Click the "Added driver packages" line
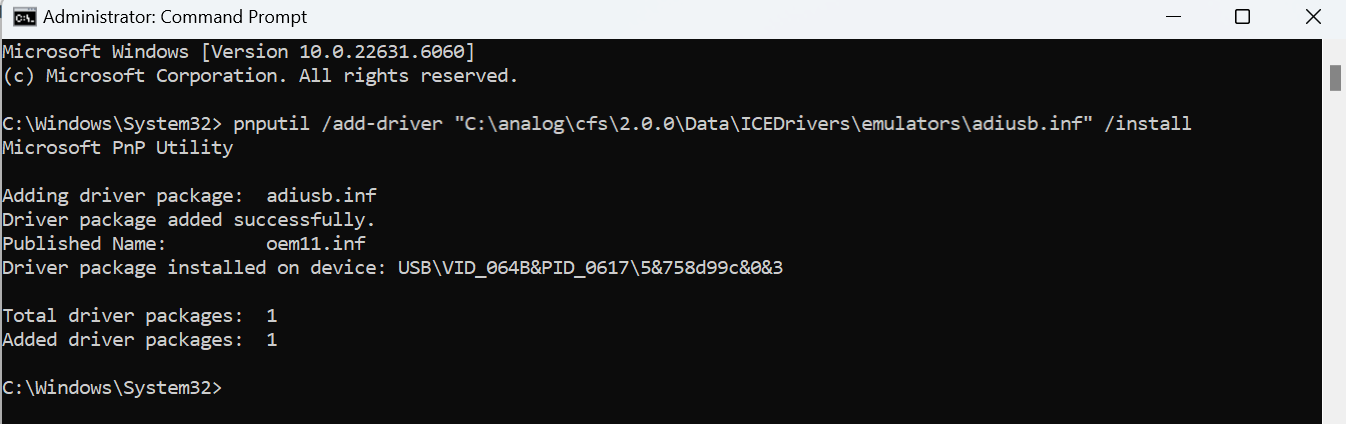Viewport: 1346px width, 424px height. [x=139, y=340]
